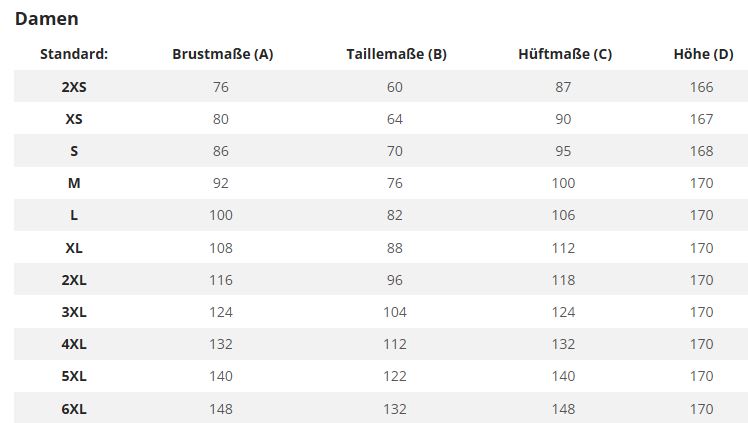Select height value 168 in S row
The height and width of the screenshot is (423, 748).
pyautogui.click(x=702, y=151)
